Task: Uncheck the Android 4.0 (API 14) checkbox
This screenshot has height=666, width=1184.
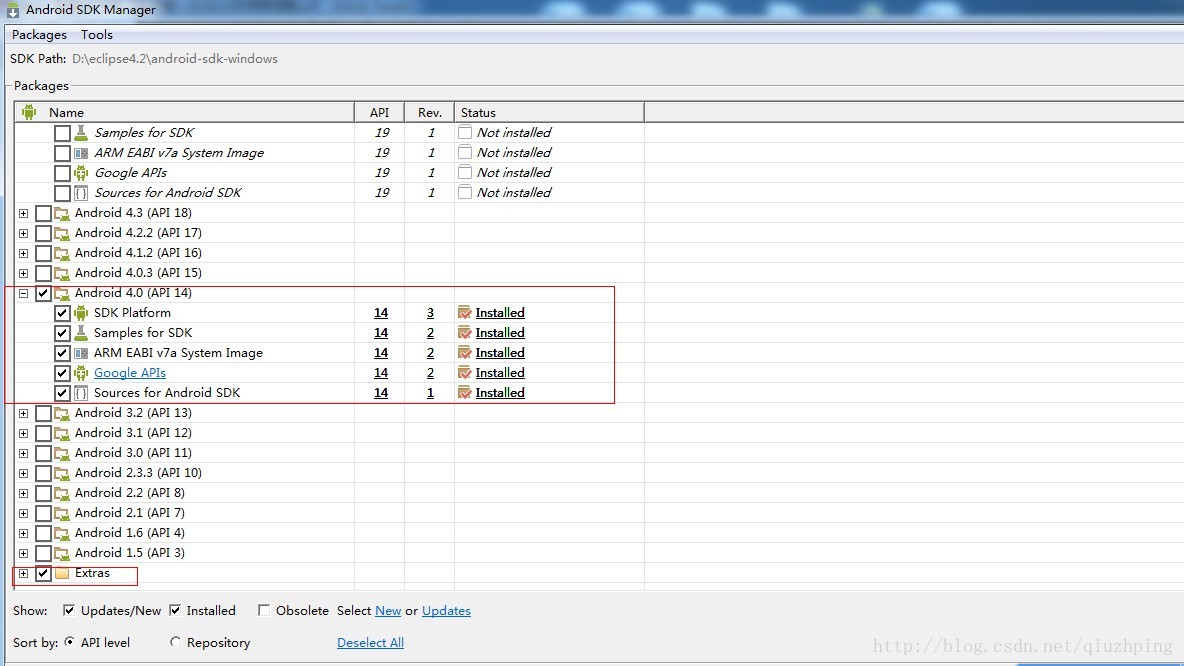Action: pyautogui.click(x=43, y=293)
